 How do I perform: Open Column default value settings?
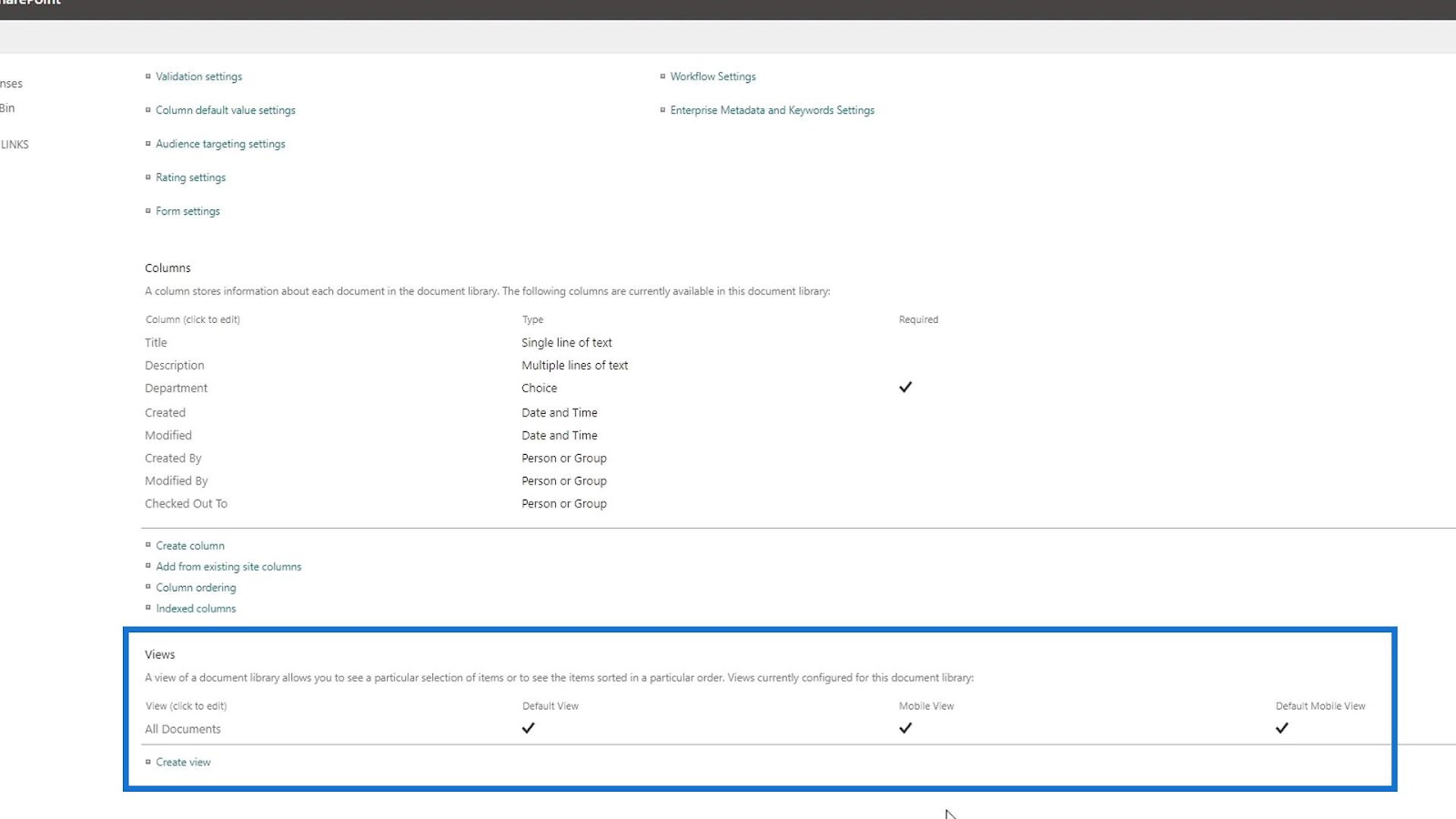(226, 110)
